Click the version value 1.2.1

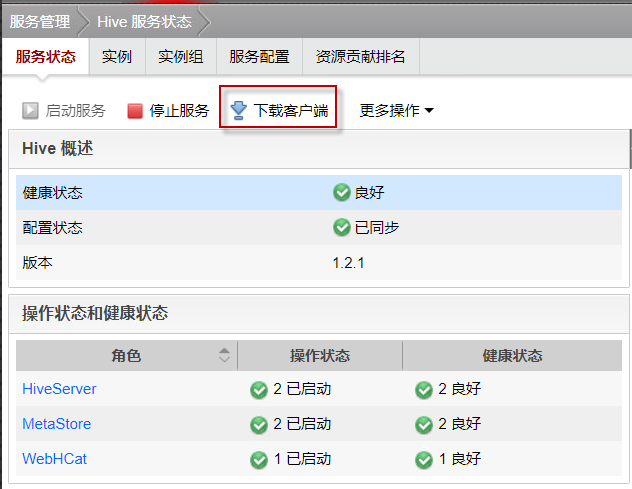tap(349, 263)
